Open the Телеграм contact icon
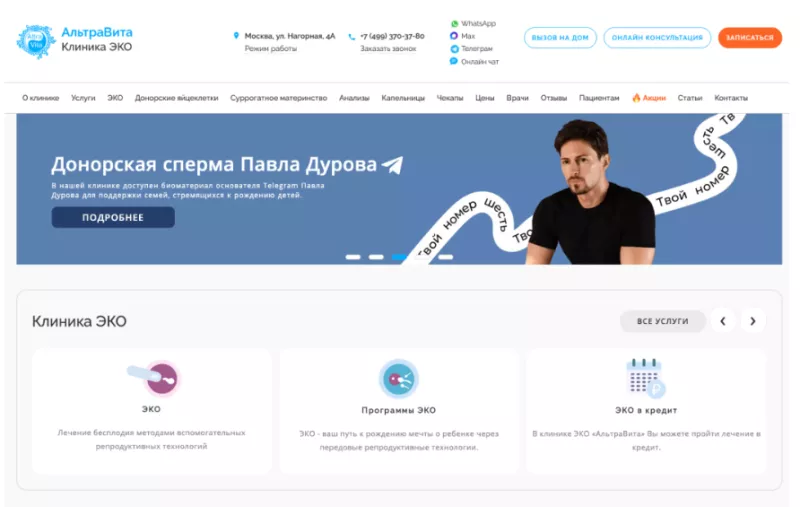Viewport: 800px width, 507px height. 454,49
